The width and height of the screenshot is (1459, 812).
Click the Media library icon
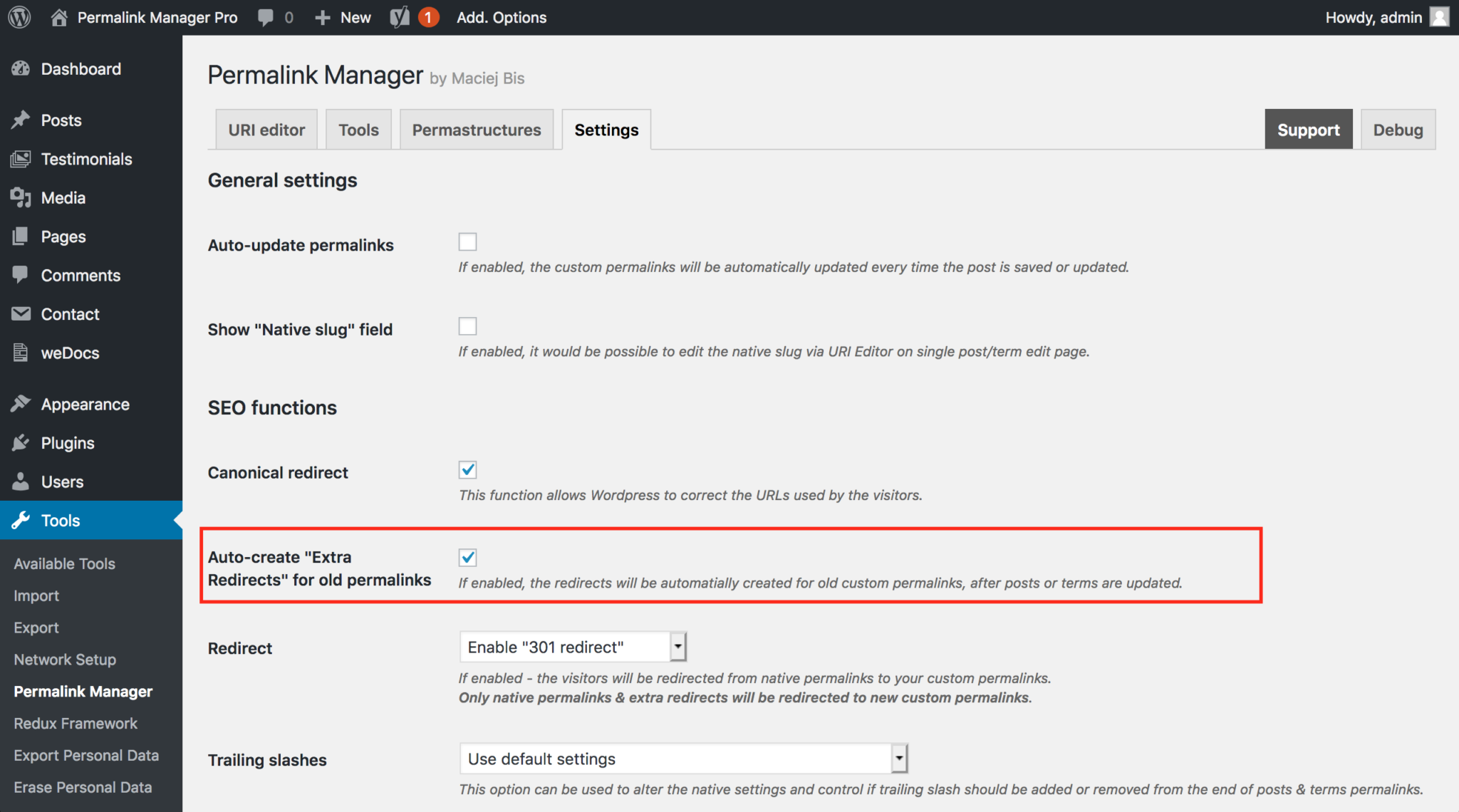click(21, 197)
